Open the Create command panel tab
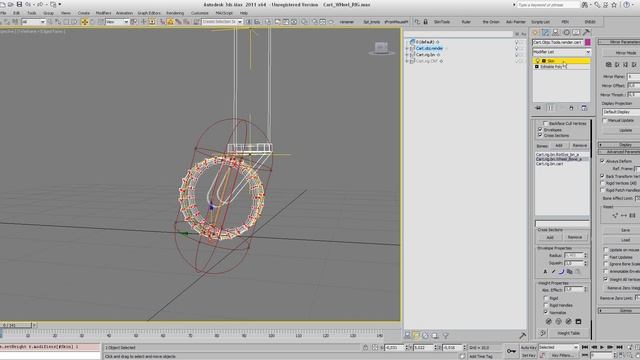Screen dimensions: 640x360 click(535, 33)
